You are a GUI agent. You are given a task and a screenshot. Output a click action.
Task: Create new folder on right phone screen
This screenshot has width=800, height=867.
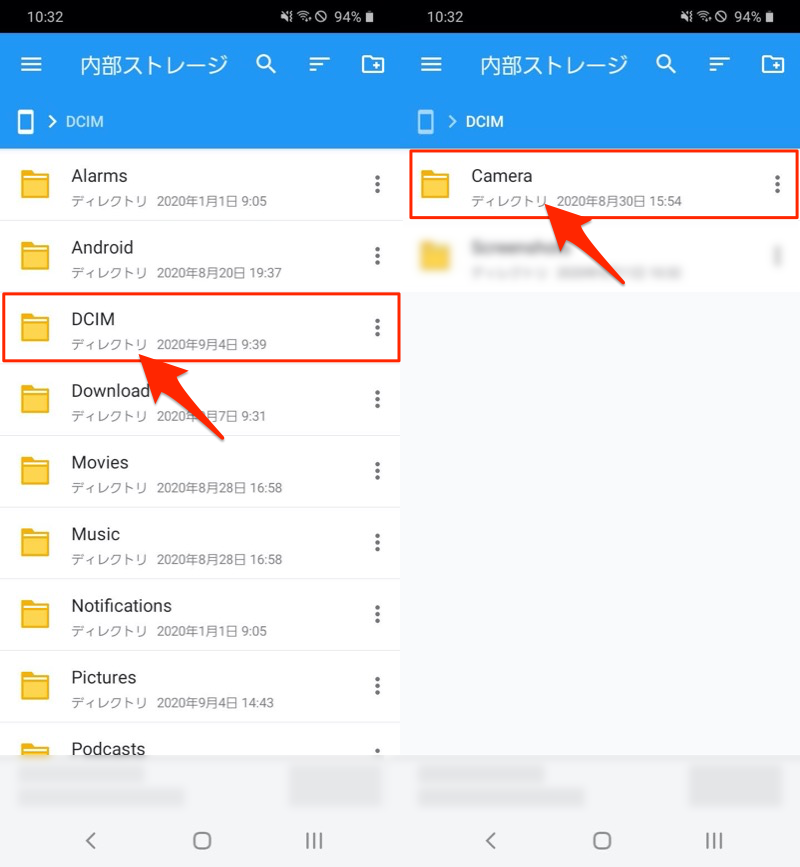coord(772,65)
